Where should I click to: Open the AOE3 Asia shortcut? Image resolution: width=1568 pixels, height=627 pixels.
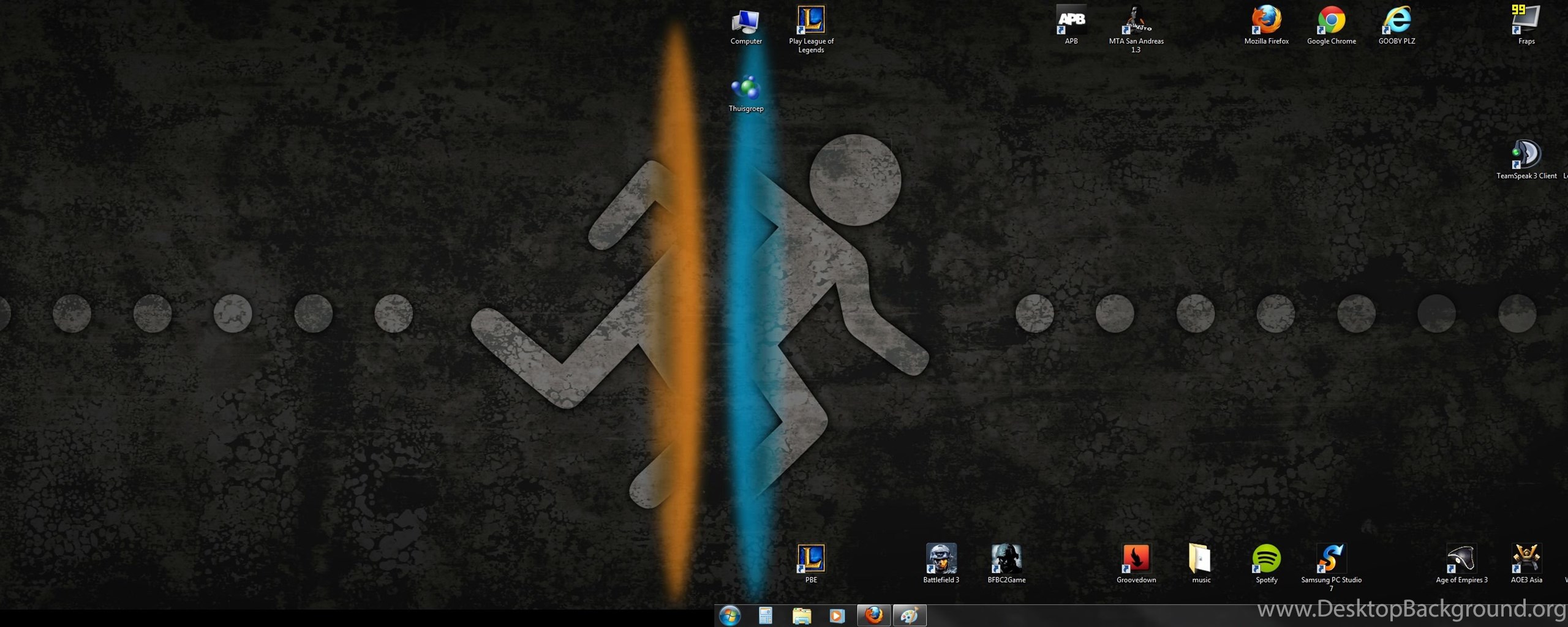tap(1526, 564)
